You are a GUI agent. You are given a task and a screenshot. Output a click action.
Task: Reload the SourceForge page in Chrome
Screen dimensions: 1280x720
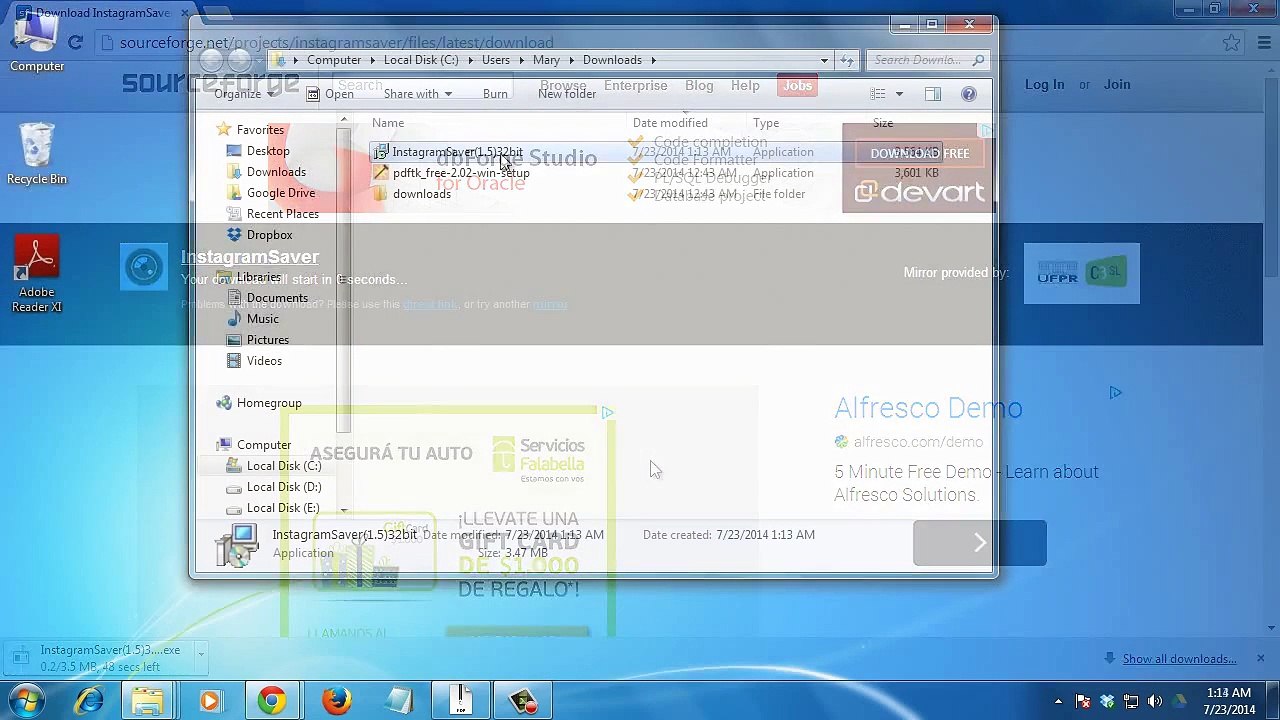pos(75,43)
